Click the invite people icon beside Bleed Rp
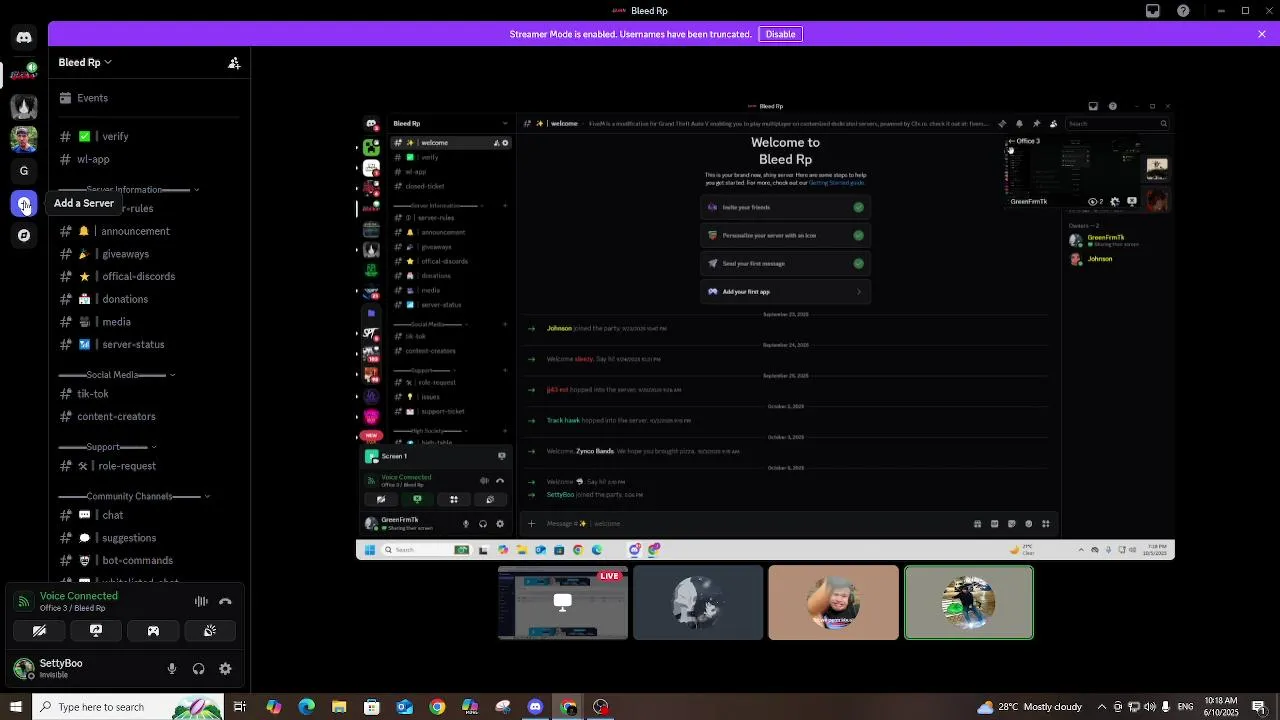 [234, 63]
